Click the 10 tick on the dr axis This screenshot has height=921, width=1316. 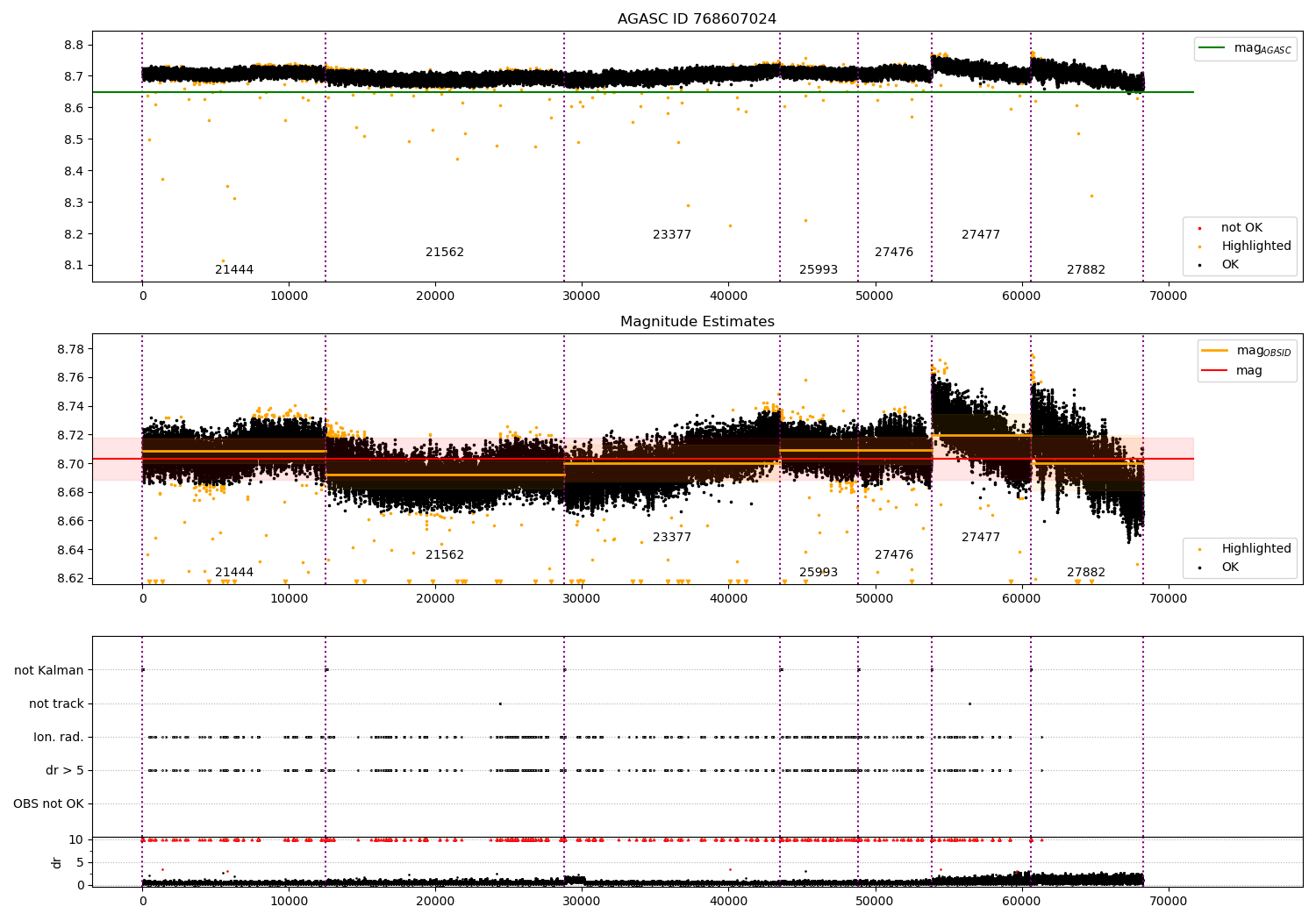point(76,840)
